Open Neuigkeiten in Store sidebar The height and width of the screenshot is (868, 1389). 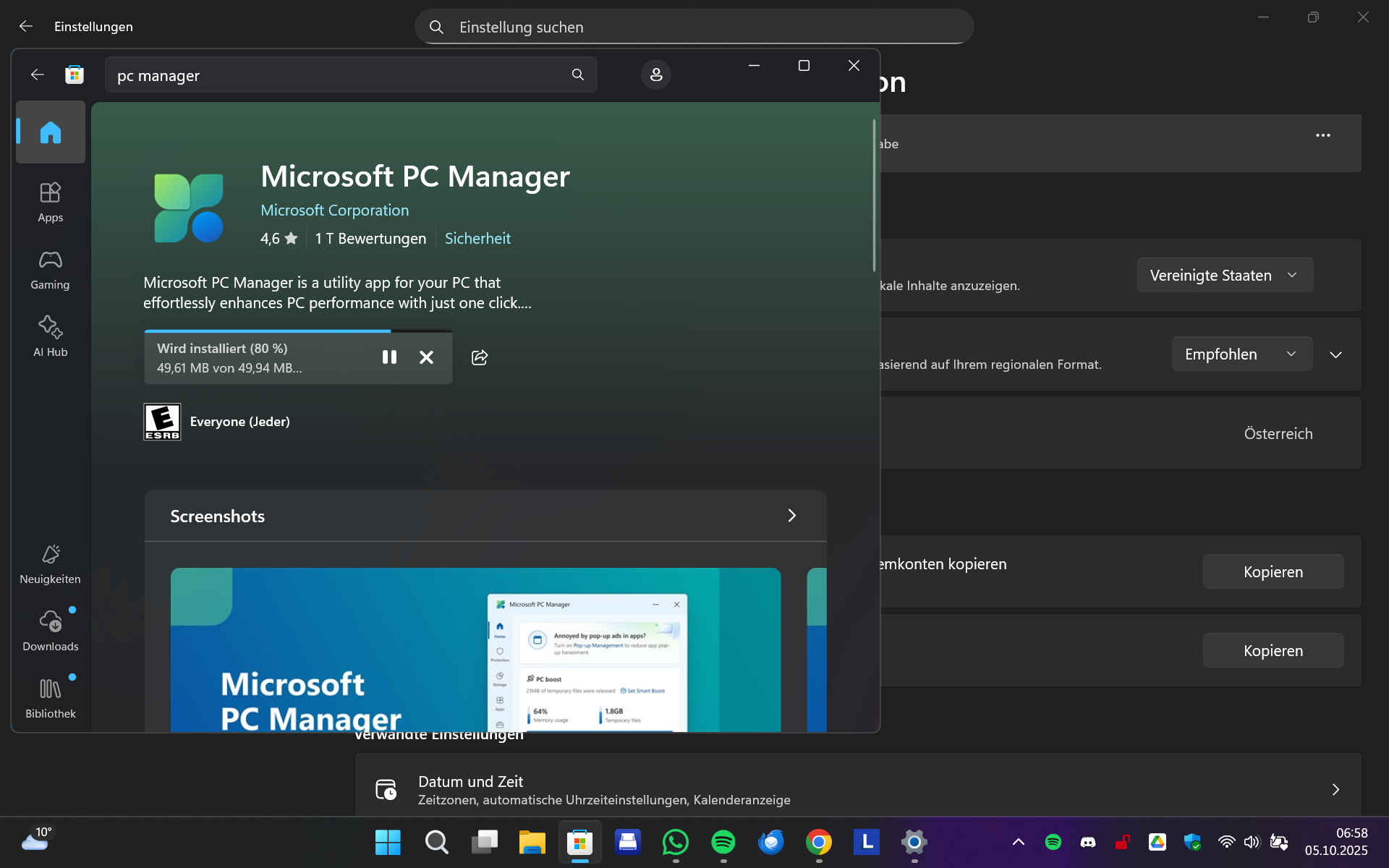(x=50, y=563)
